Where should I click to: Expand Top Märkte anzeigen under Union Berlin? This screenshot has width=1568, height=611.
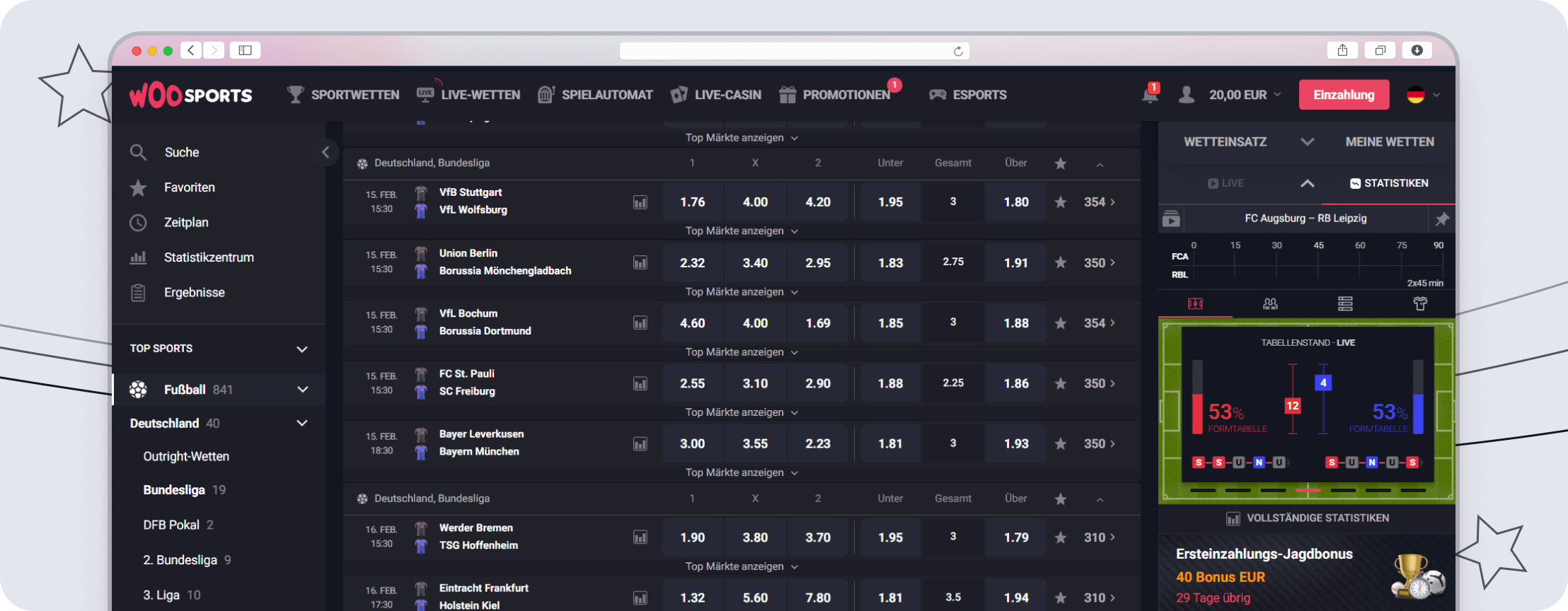tap(741, 292)
